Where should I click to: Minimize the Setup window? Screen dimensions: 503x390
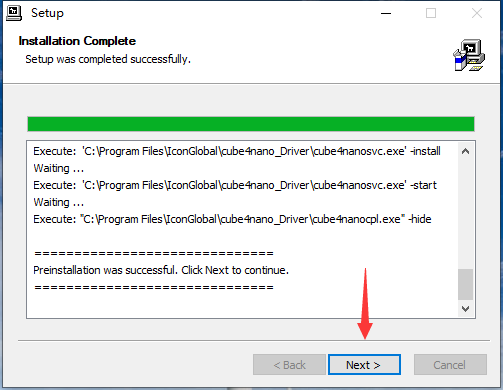(386, 13)
